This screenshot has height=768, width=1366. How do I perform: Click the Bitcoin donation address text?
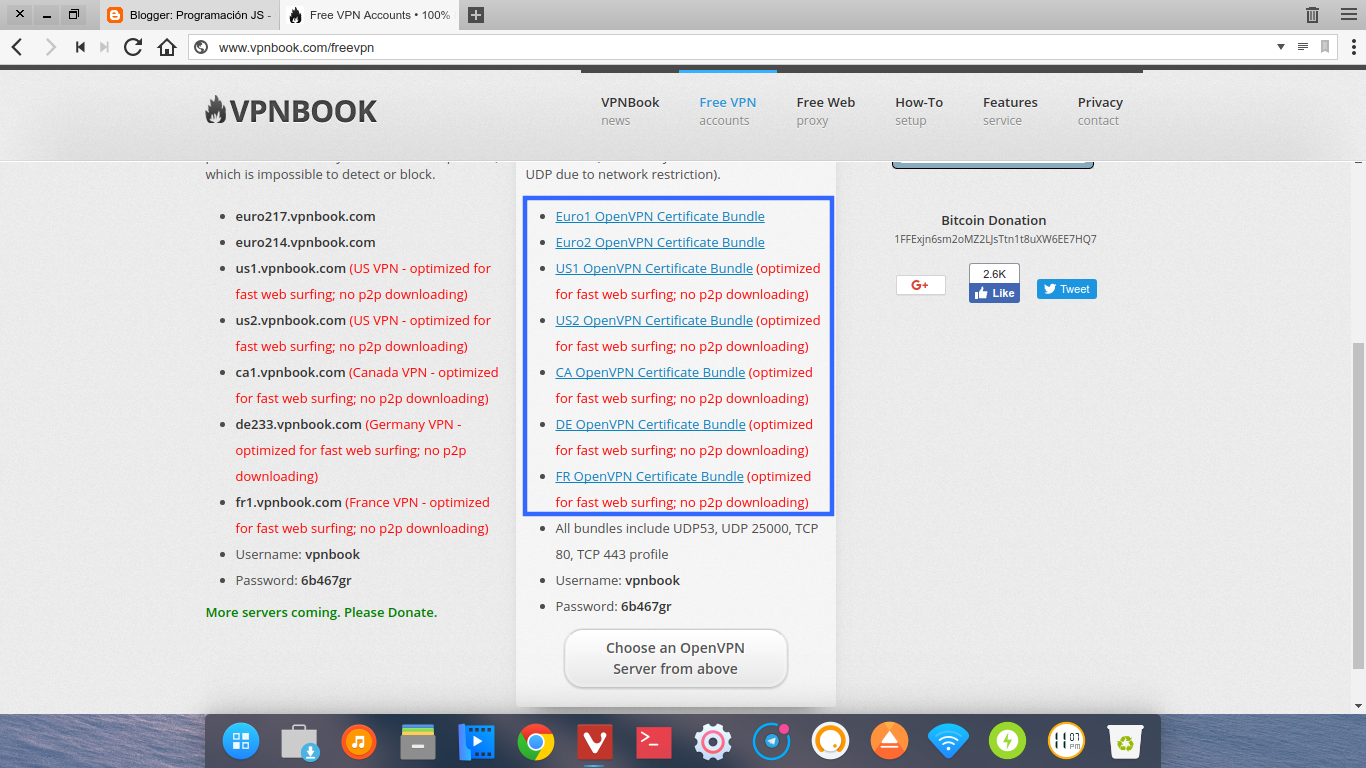click(995, 239)
